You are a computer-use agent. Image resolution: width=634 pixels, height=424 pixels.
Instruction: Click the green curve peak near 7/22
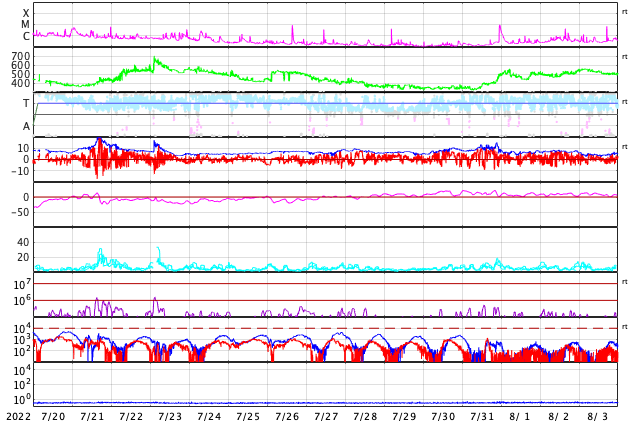click(155, 60)
